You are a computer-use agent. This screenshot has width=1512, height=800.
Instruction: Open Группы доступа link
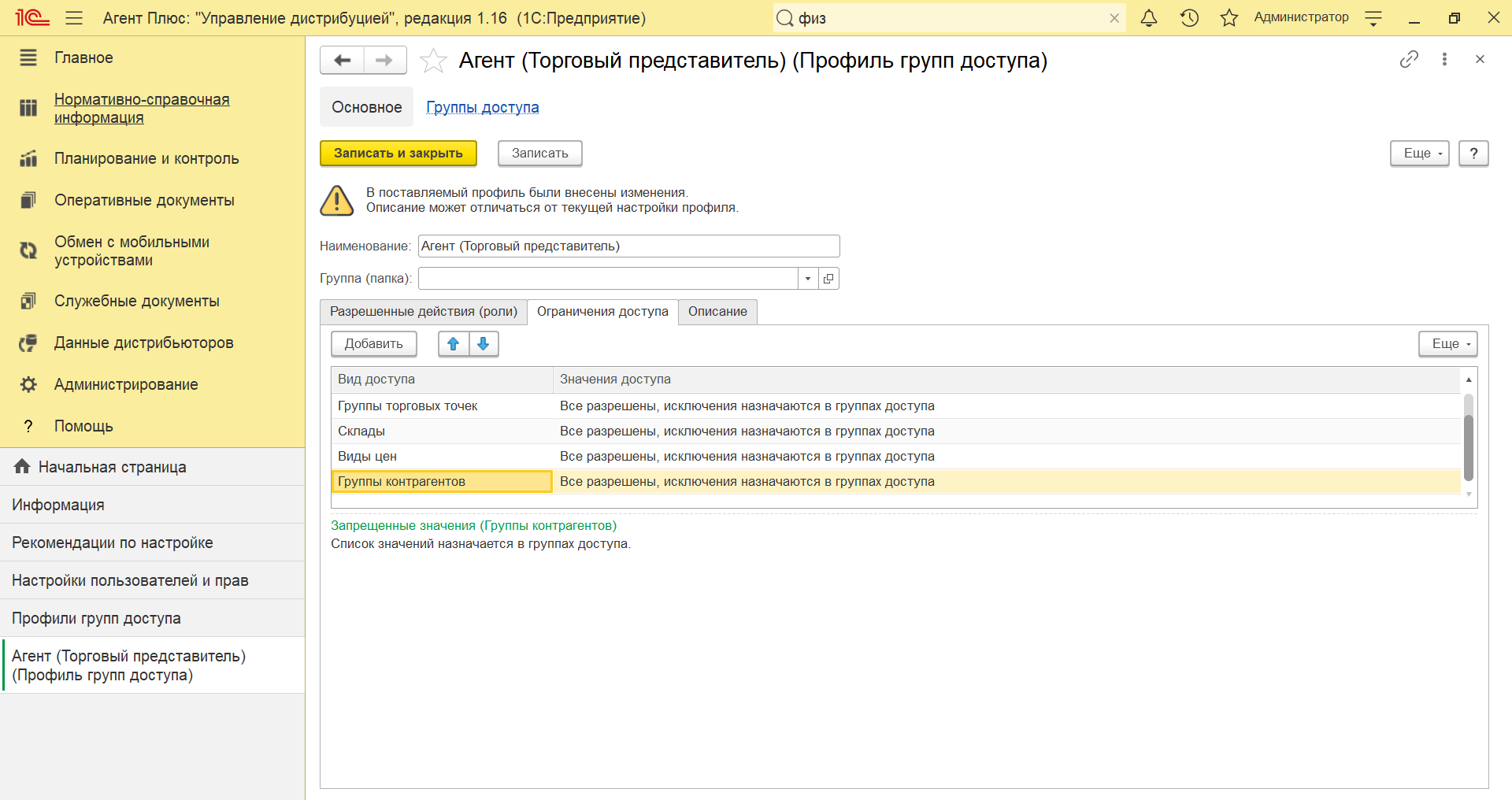click(483, 107)
